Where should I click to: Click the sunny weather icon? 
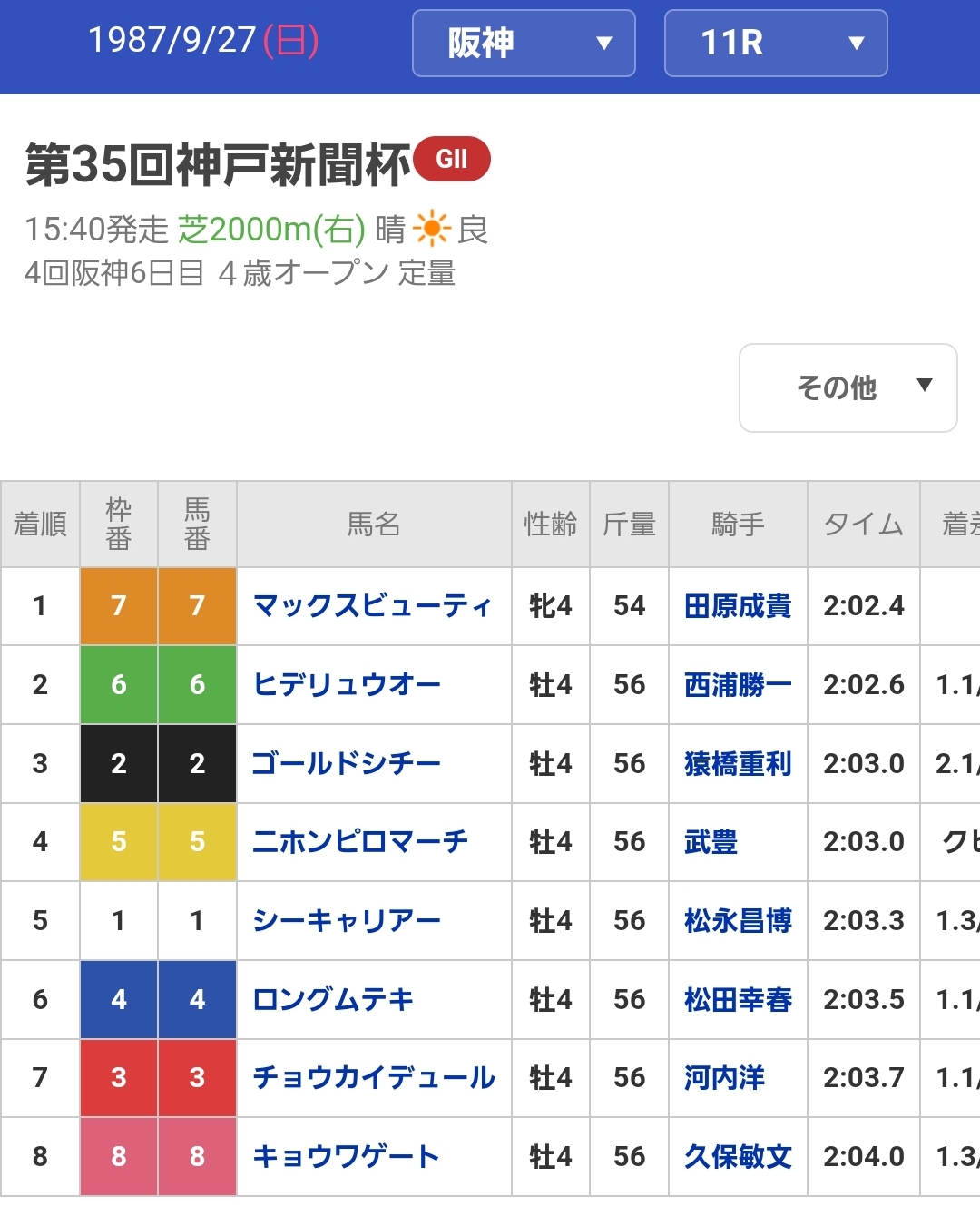pyautogui.click(x=431, y=229)
